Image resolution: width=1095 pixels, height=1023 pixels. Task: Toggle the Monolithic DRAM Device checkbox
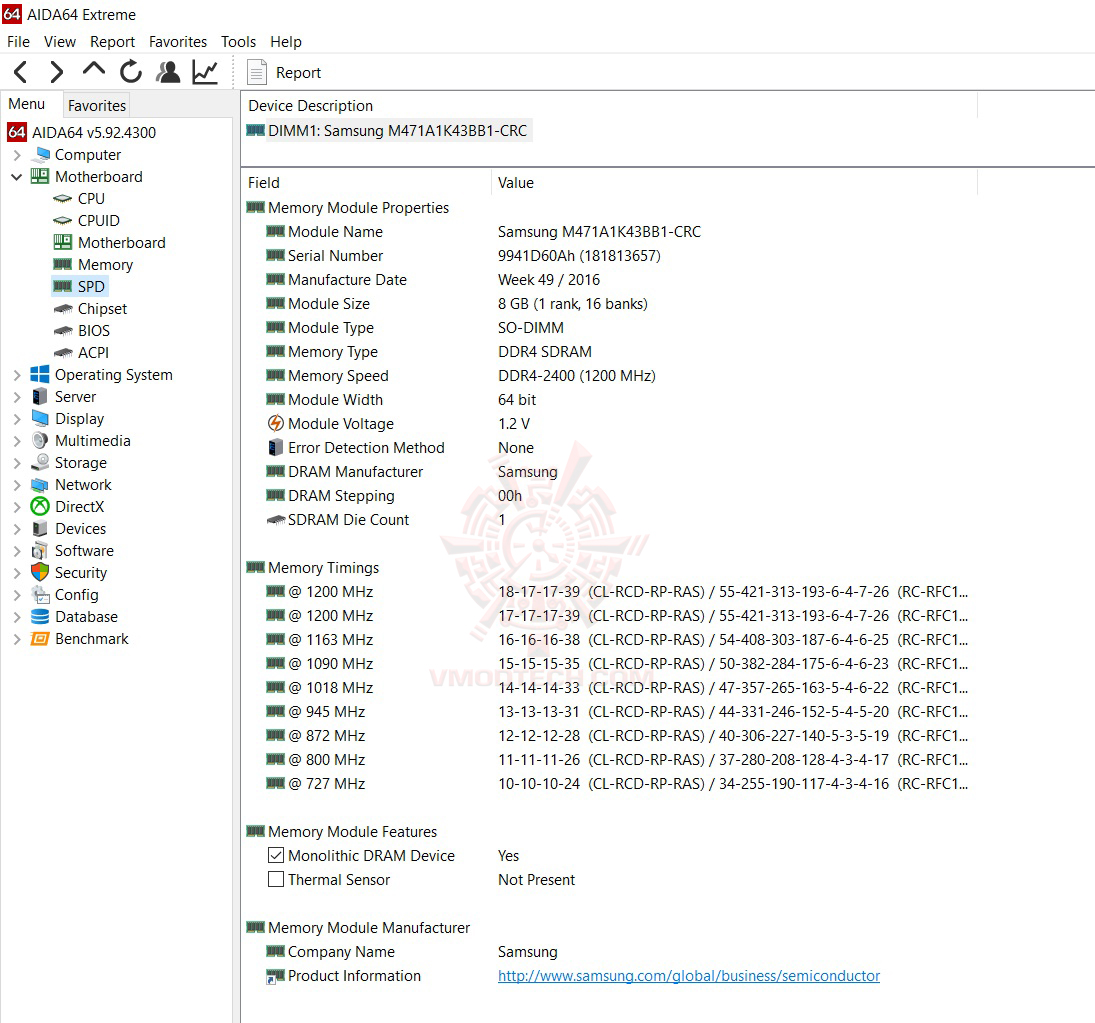pos(276,855)
